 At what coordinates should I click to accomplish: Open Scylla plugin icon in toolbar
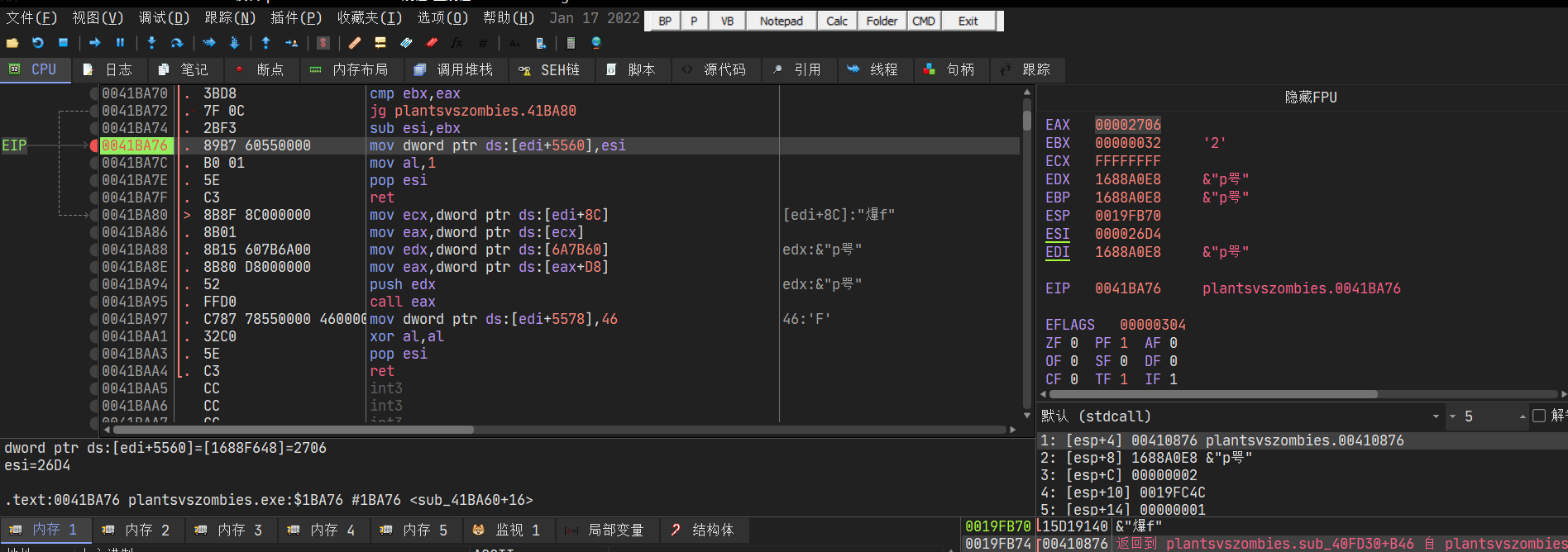(323, 43)
